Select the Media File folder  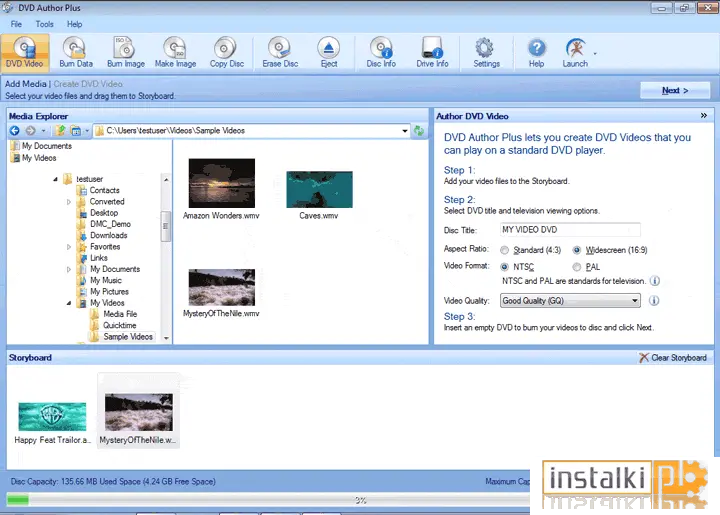[x=120, y=314]
